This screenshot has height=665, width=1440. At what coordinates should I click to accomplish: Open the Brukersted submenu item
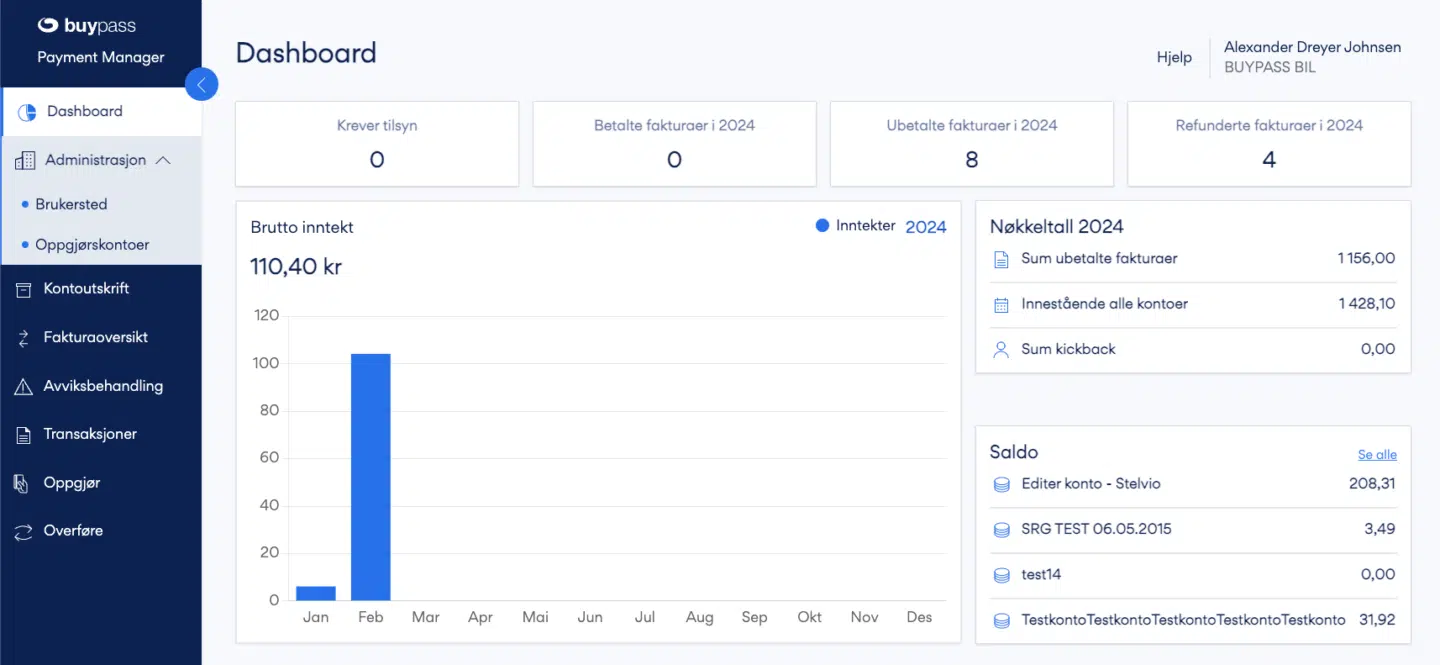tap(71, 204)
